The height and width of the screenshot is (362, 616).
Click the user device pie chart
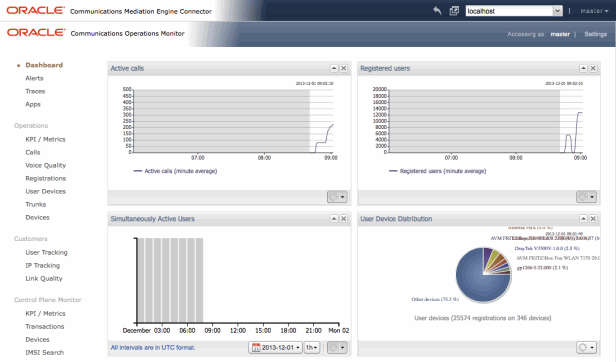click(483, 275)
